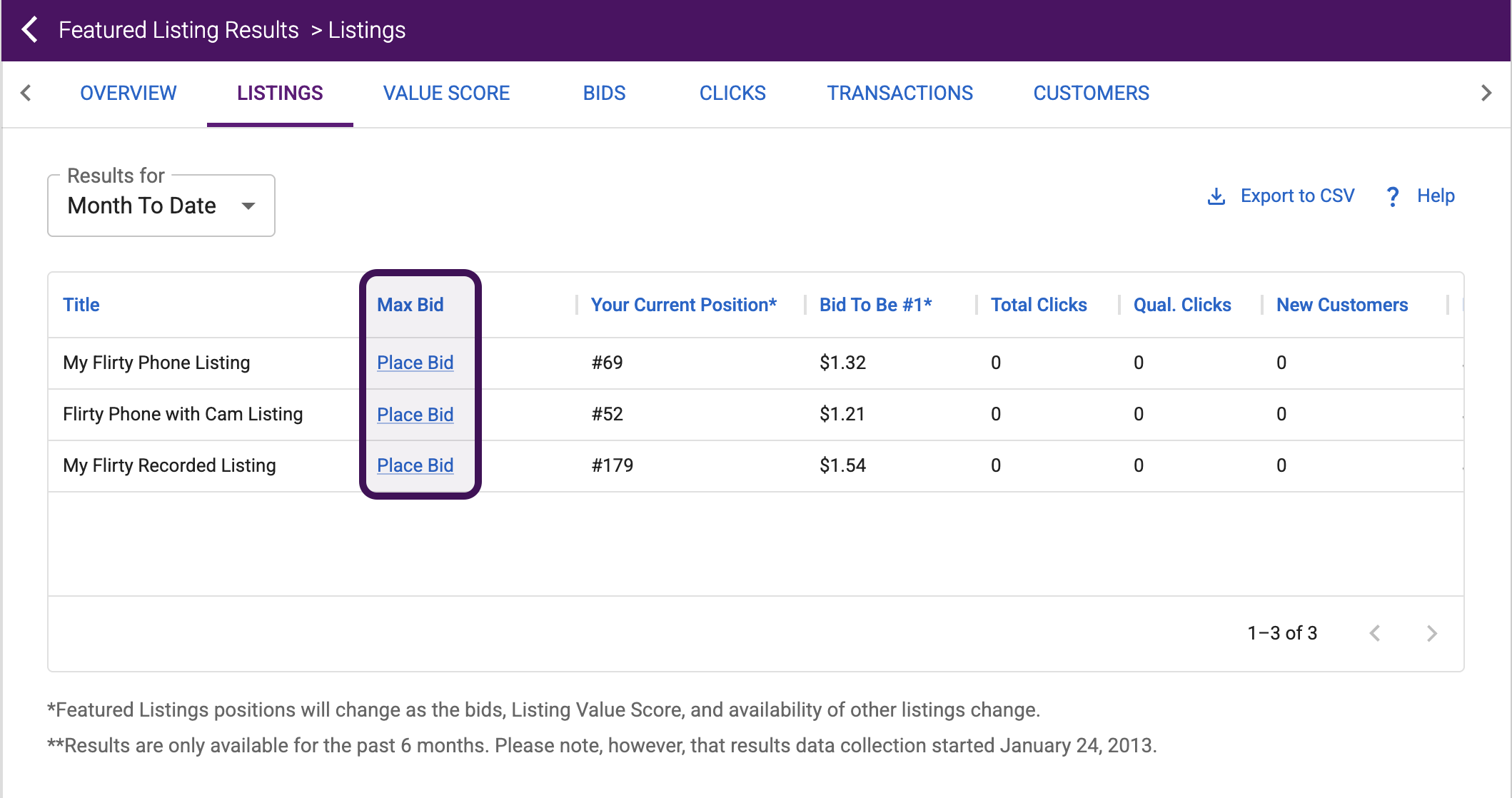The width and height of the screenshot is (1512, 798).
Task: Go back using the header back arrow
Action: coord(30,30)
